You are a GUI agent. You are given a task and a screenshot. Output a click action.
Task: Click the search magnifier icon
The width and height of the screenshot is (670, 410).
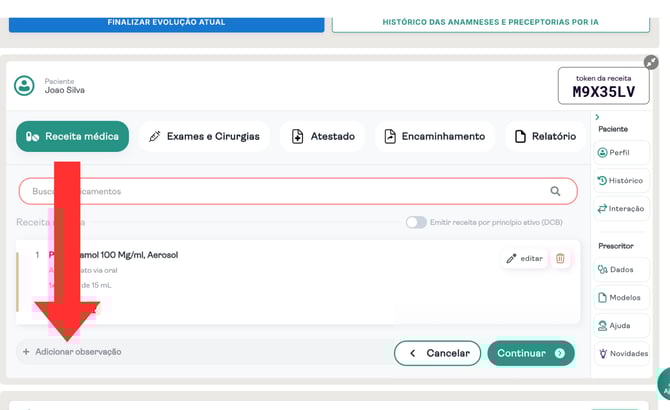pyautogui.click(x=555, y=191)
